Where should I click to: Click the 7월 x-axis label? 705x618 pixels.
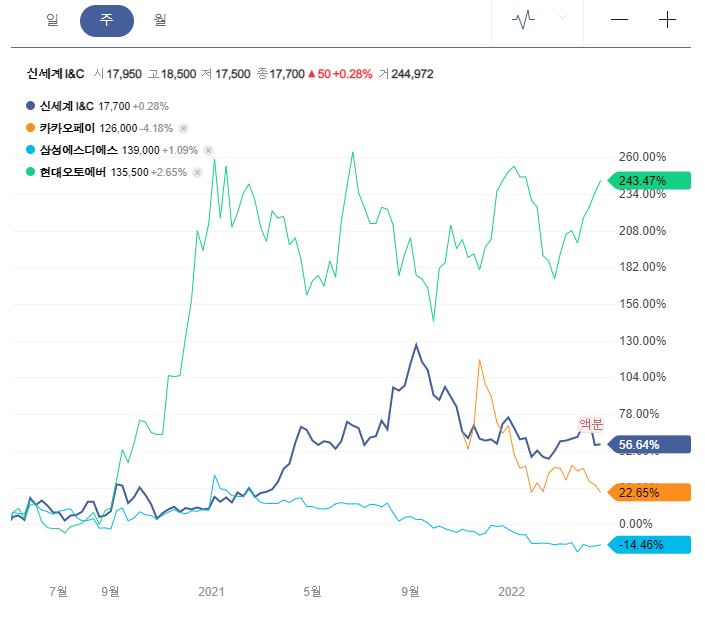[x=58, y=591]
